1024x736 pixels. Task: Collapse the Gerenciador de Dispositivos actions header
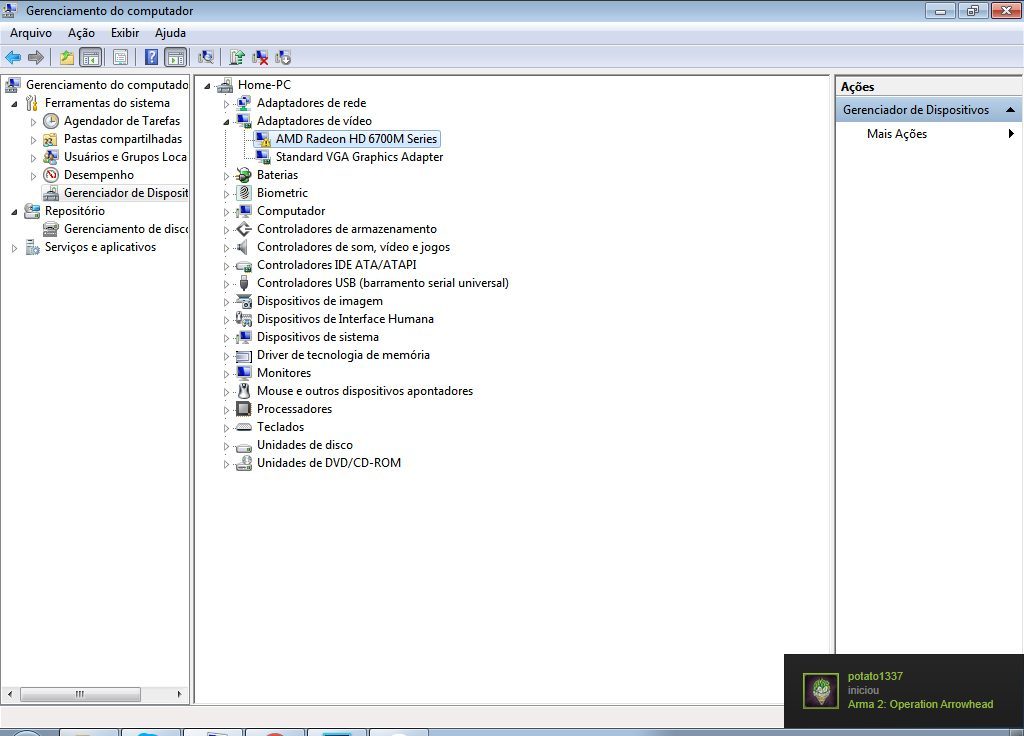tap(1010, 110)
